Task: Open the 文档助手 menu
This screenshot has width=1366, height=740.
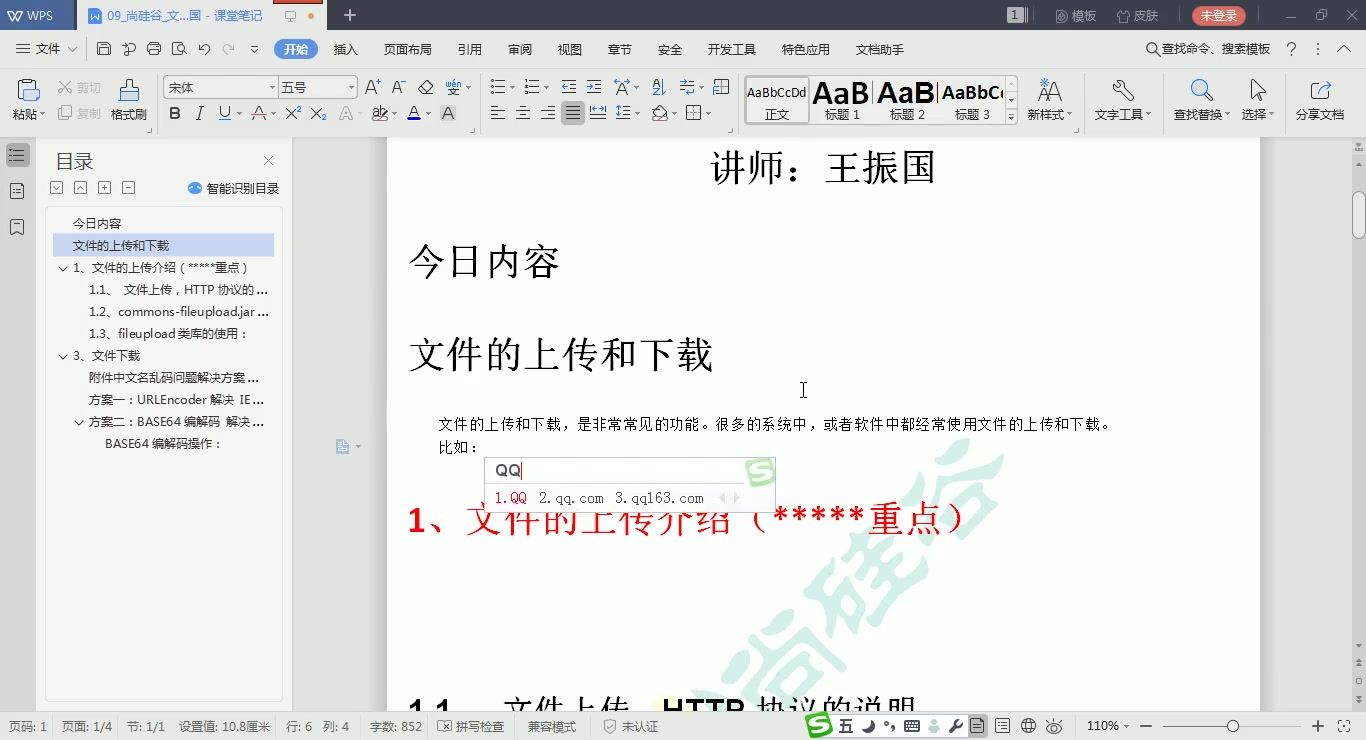Action: [879, 48]
